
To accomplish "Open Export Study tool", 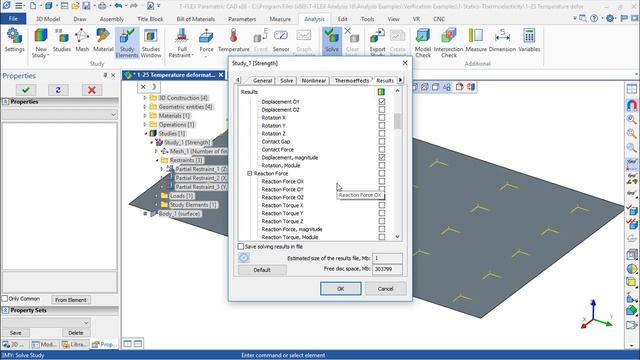I will point(377,42).
